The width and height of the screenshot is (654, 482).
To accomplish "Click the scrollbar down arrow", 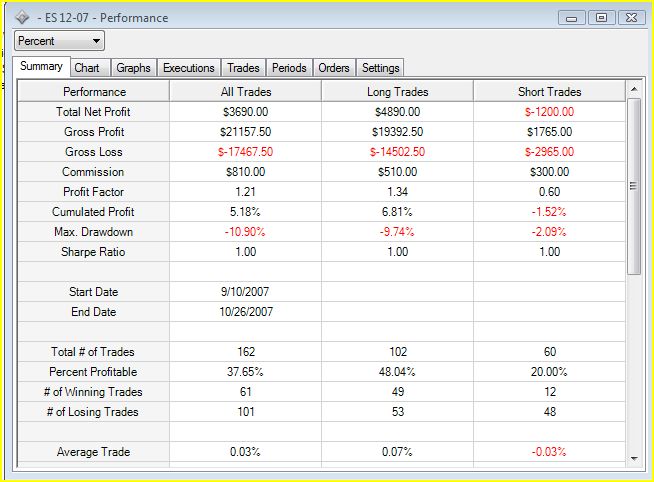I will tap(634, 459).
